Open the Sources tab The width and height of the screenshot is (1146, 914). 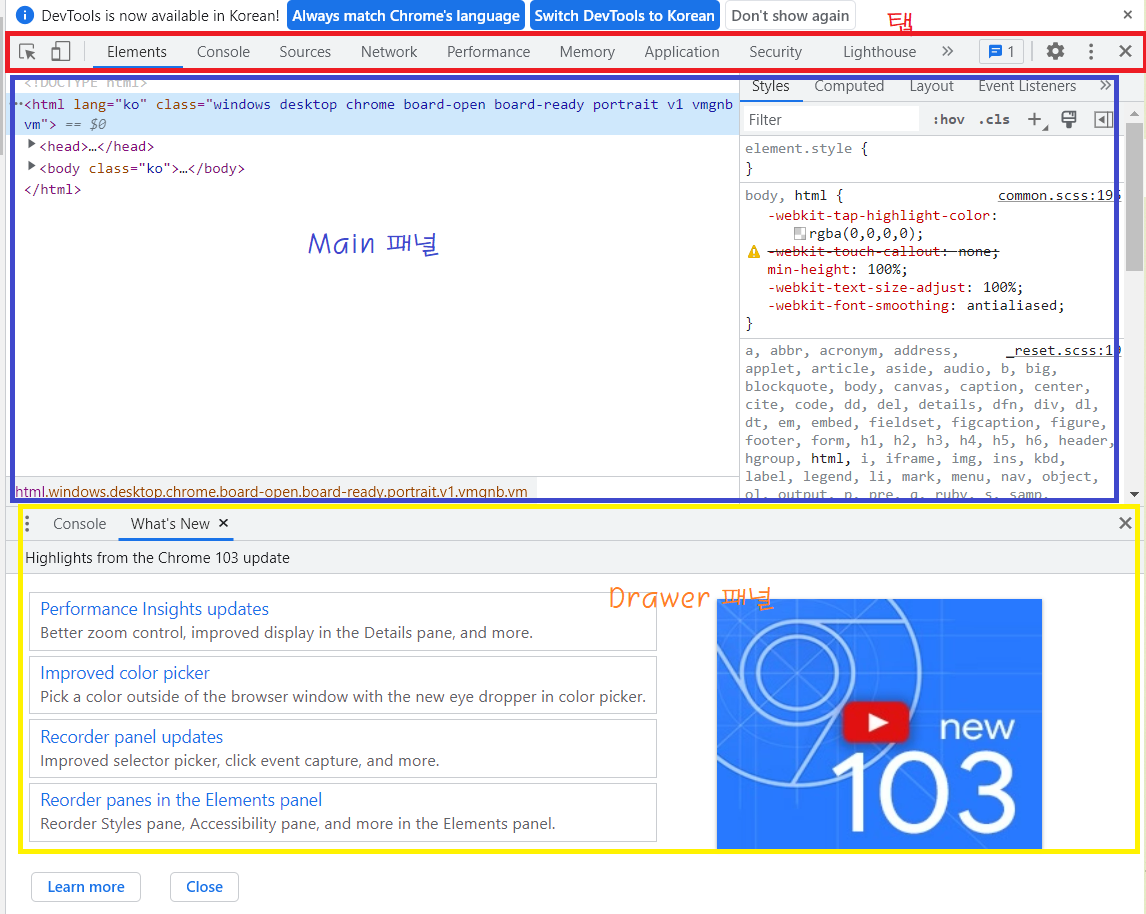click(305, 52)
